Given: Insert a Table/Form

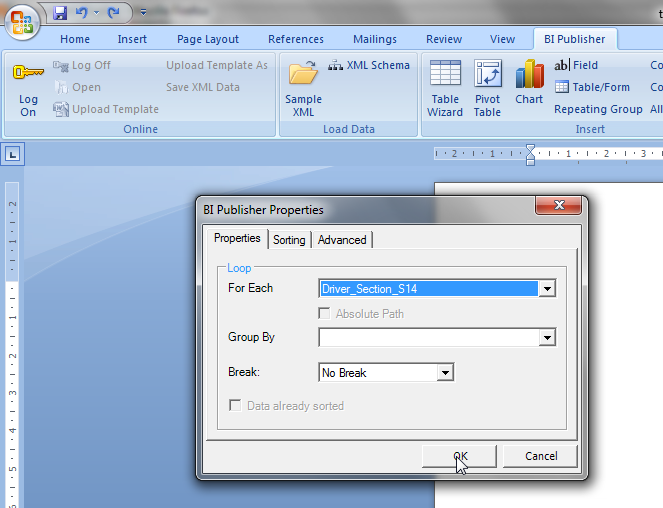Looking at the screenshot, I should coord(592,87).
